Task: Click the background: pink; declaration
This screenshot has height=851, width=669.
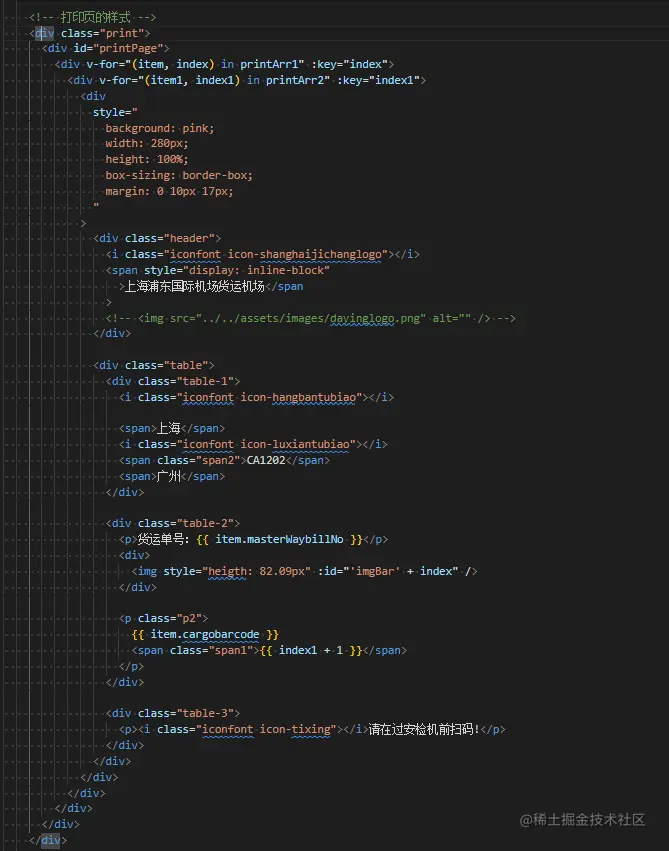Action: click(160, 128)
